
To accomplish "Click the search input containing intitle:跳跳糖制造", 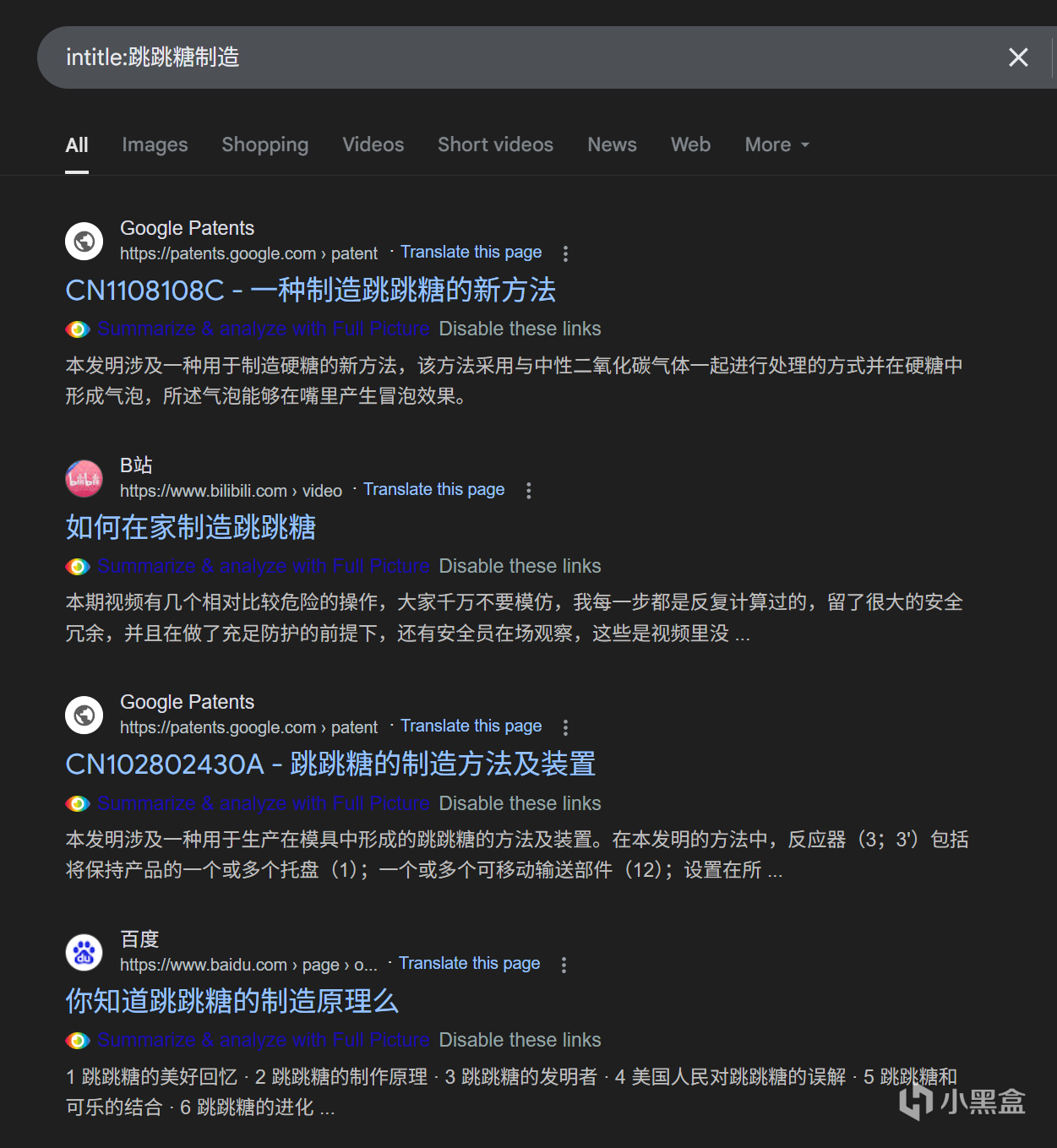I will pos(524,57).
